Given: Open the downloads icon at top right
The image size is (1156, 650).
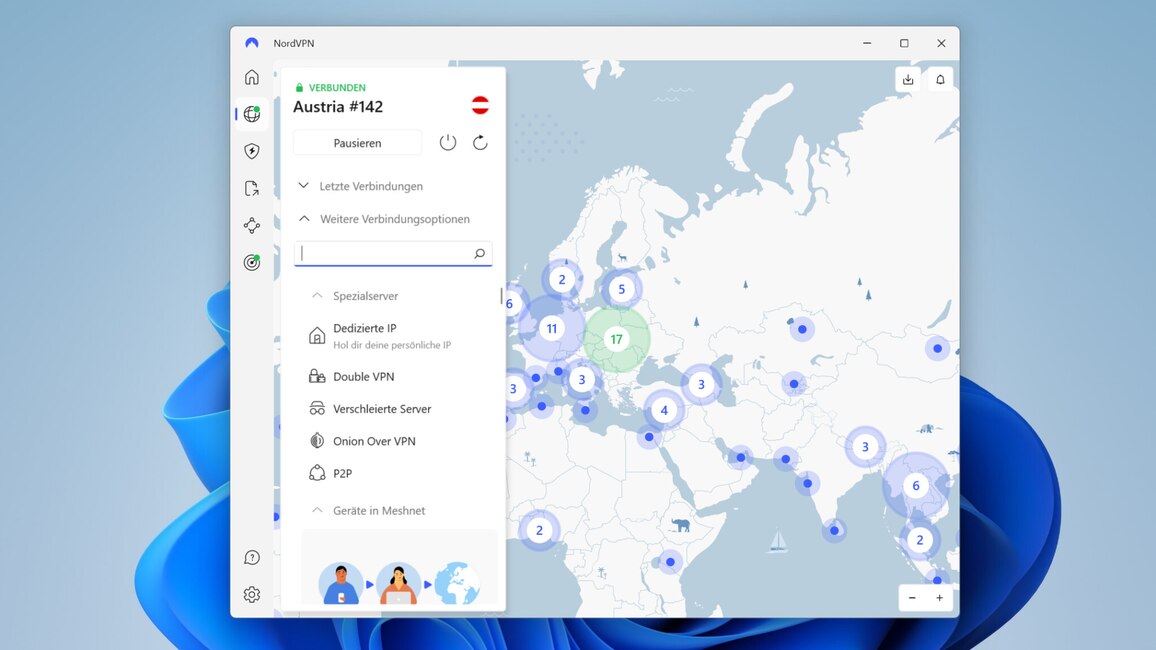Looking at the screenshot, I should (907, 78).
